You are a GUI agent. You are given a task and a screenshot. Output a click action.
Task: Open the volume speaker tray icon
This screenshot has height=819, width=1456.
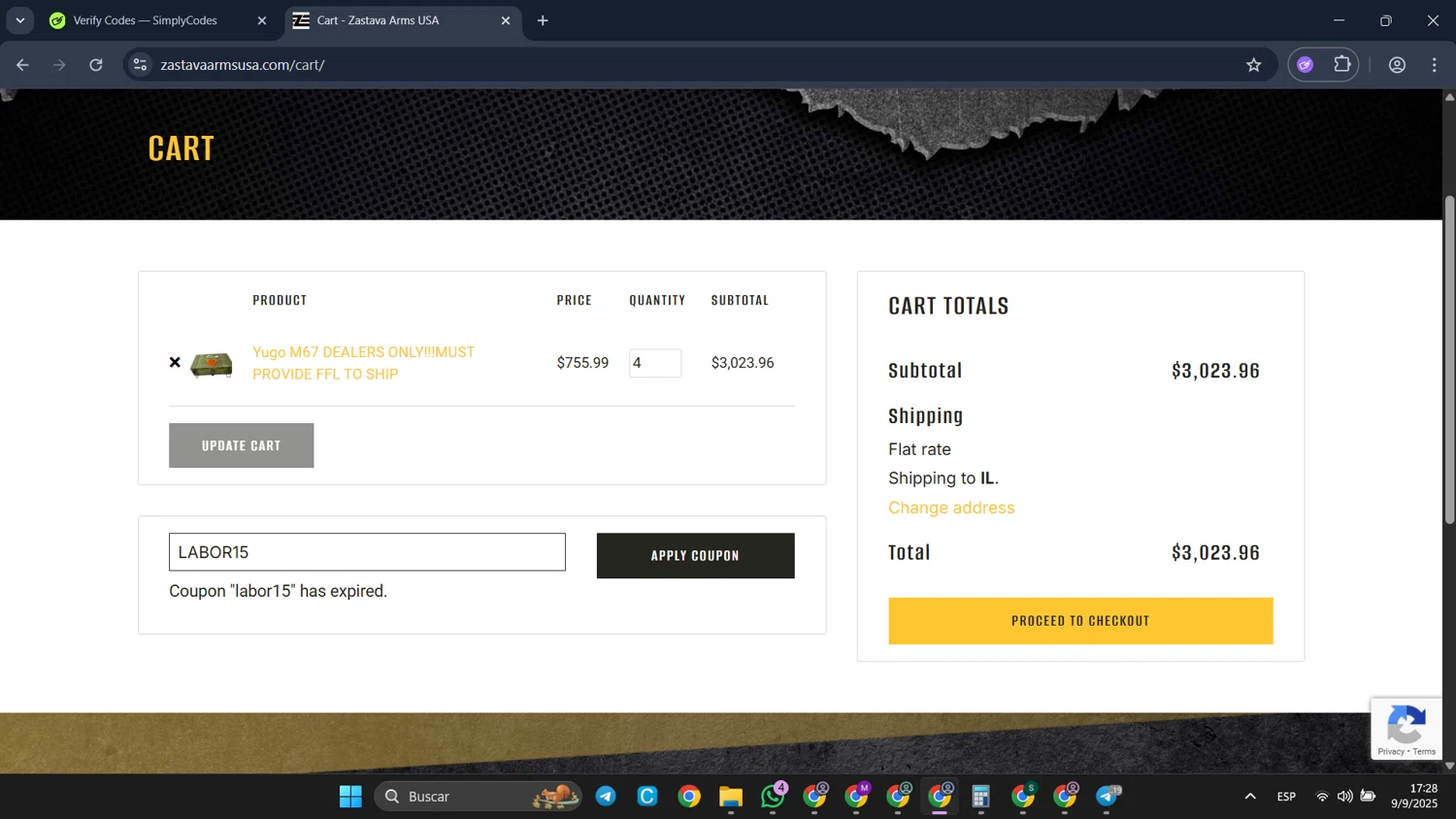tap(1344, 797)
